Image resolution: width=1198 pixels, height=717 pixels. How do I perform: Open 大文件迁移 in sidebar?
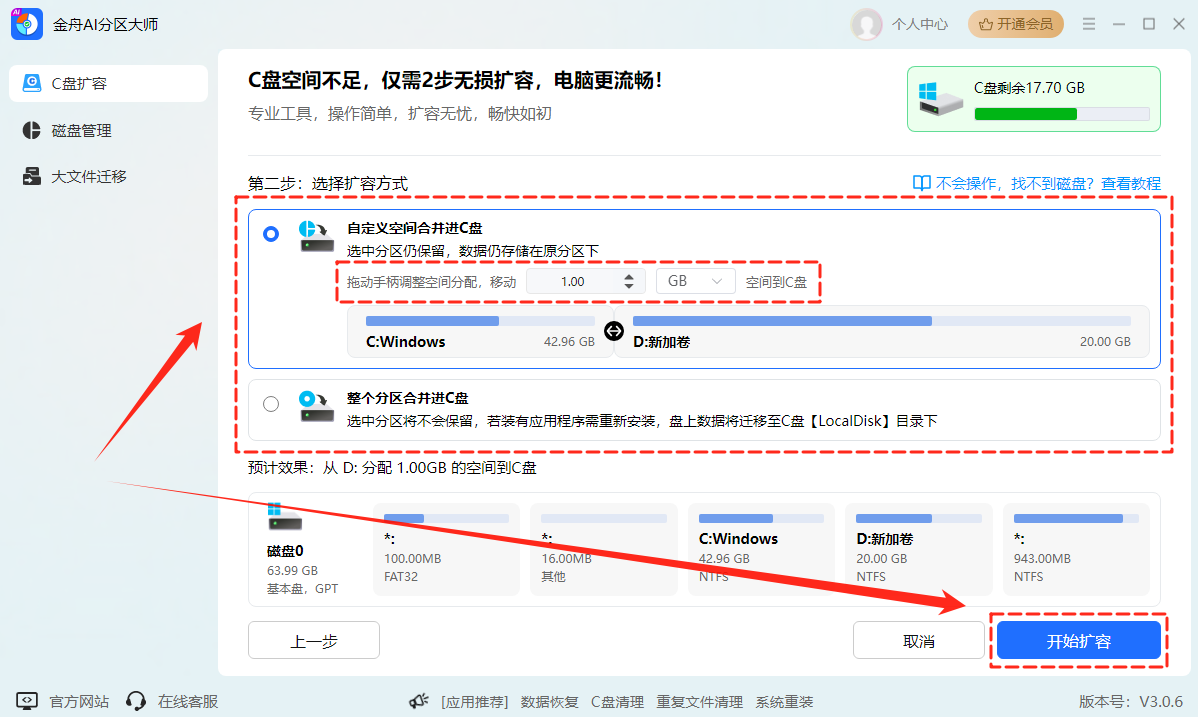pyautogui.click(x=89, y=176)
